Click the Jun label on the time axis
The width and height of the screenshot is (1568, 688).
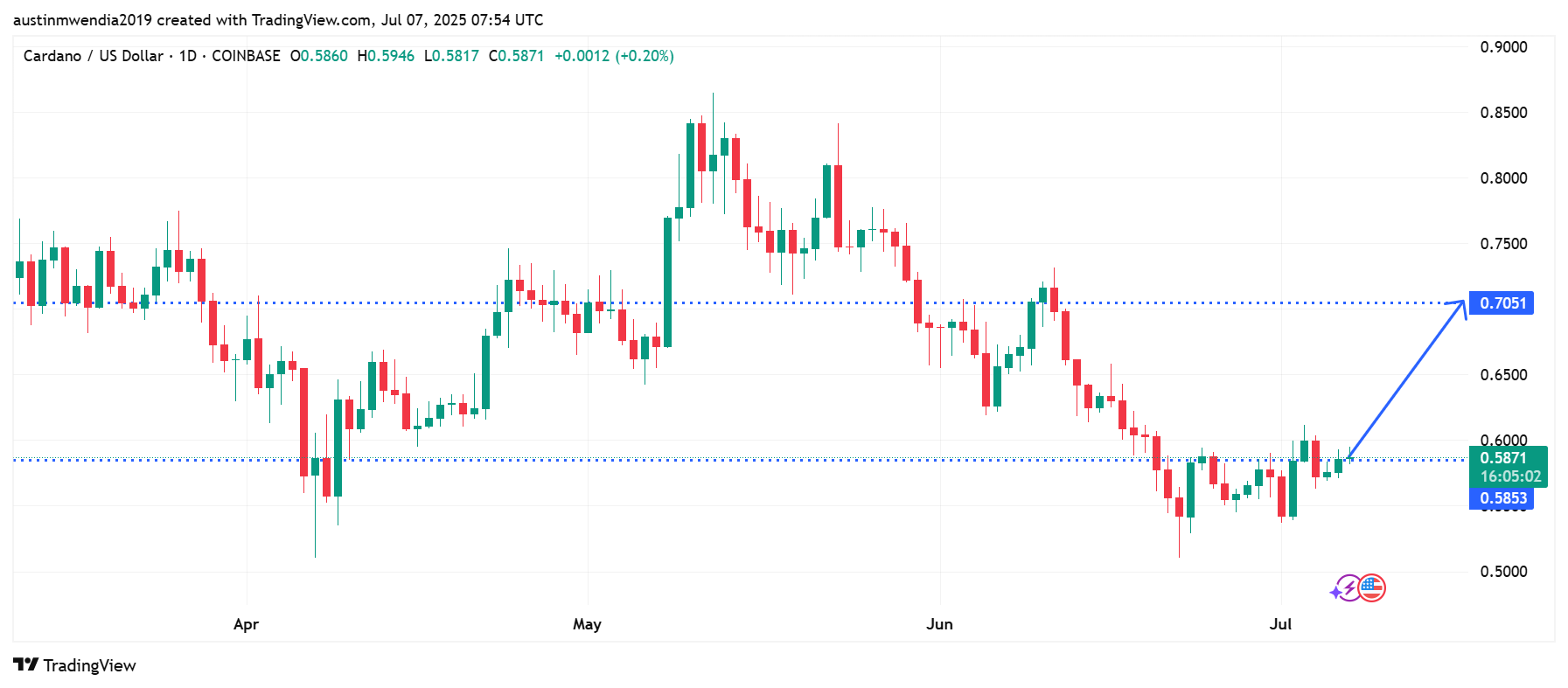tap(939, 624)
